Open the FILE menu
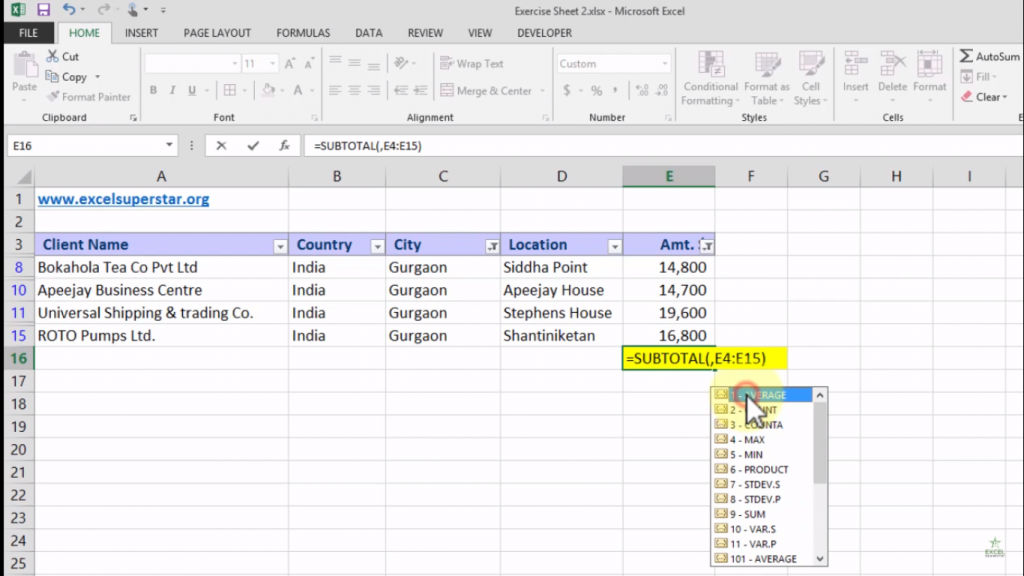The width and height of the screenshot is (1024, 576). click(x=29, y=32)
